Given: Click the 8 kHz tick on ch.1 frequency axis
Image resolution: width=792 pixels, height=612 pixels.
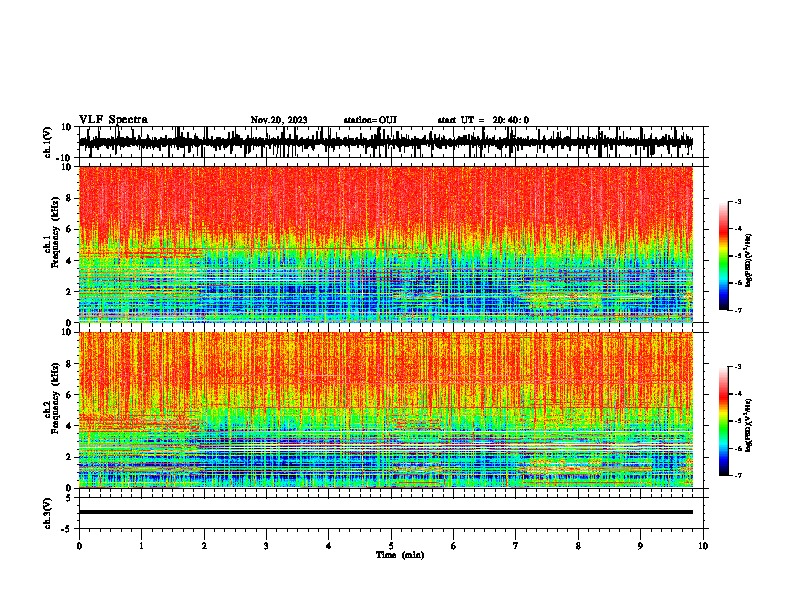Looking at the screenshot, I should (69, 198).
